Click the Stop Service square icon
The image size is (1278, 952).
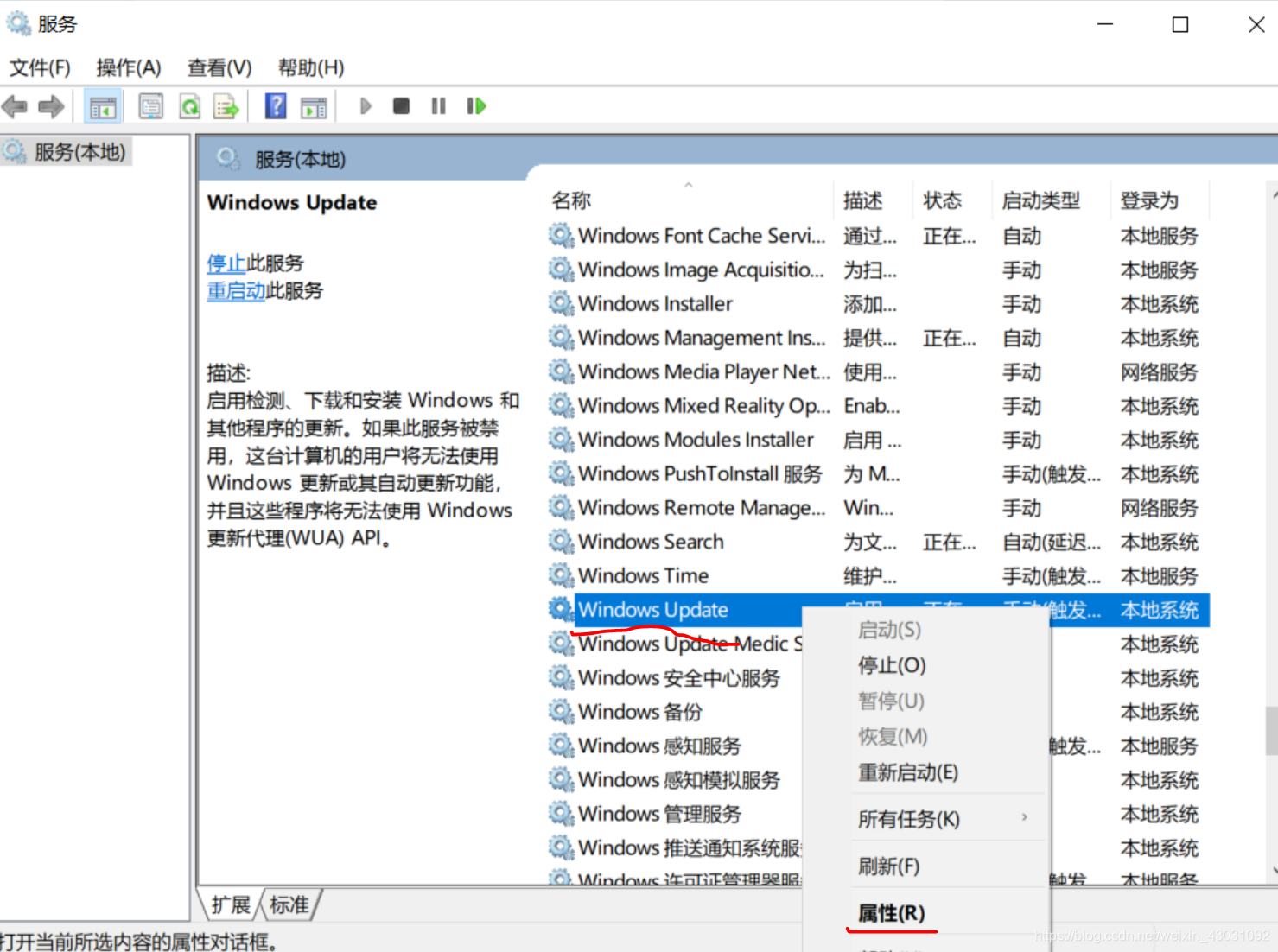tap(401, 106)
